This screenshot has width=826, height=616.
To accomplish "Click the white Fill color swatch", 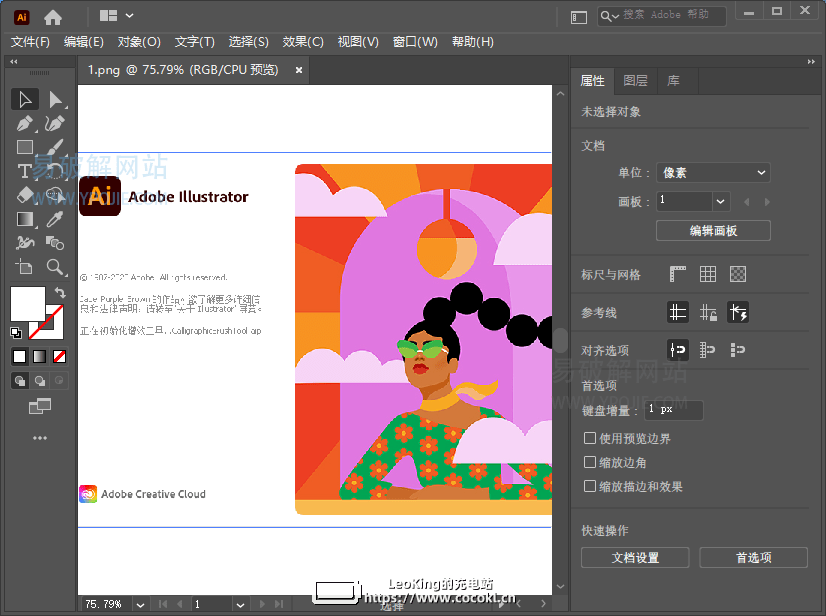I will click(27, 303).
